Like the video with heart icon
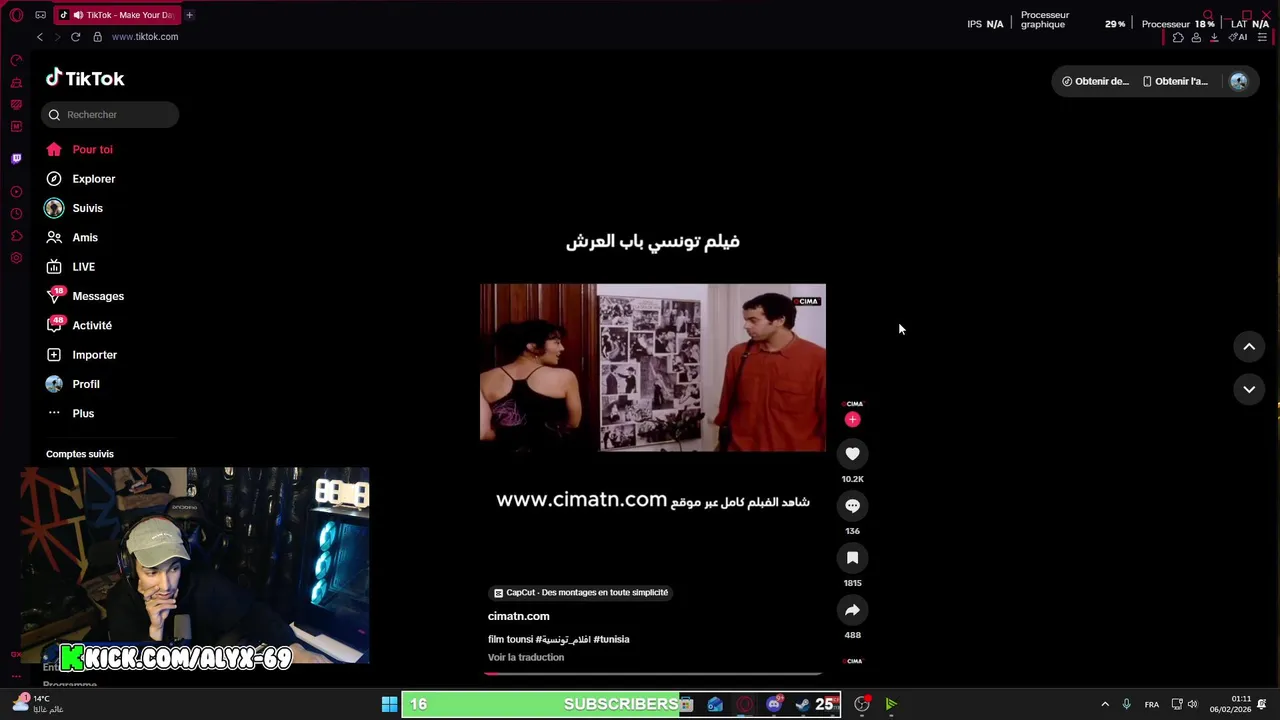The height and width of the screenshot is (720, 1280). click(852, 454)
